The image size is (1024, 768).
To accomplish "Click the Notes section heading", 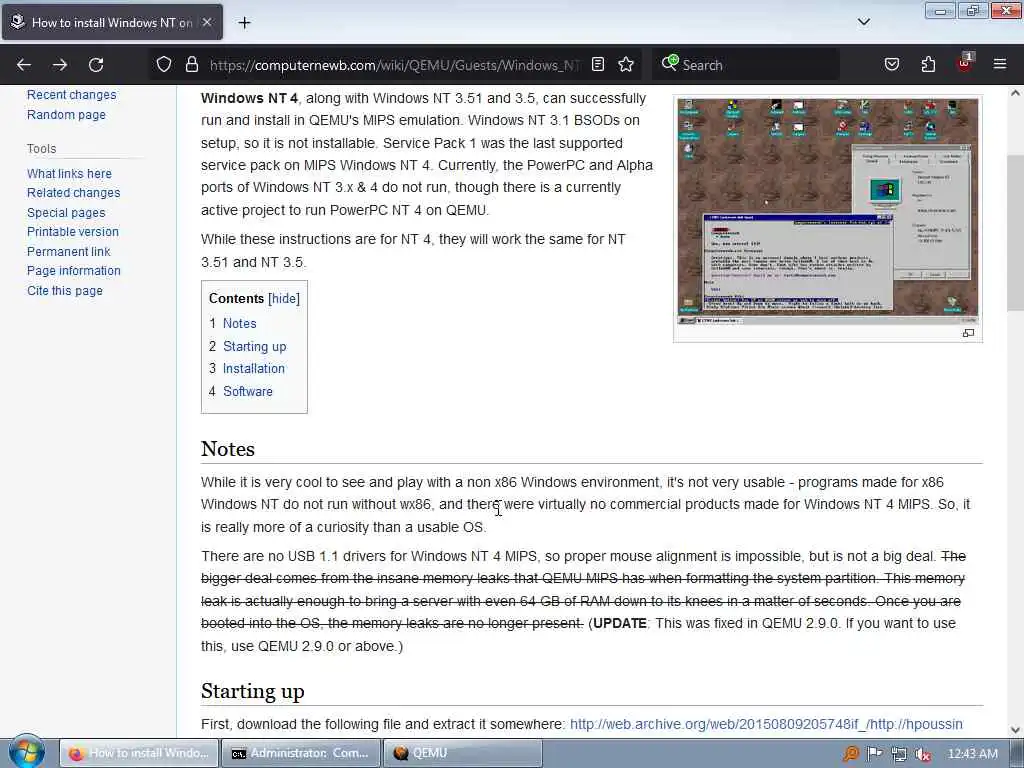I will 228,449.
